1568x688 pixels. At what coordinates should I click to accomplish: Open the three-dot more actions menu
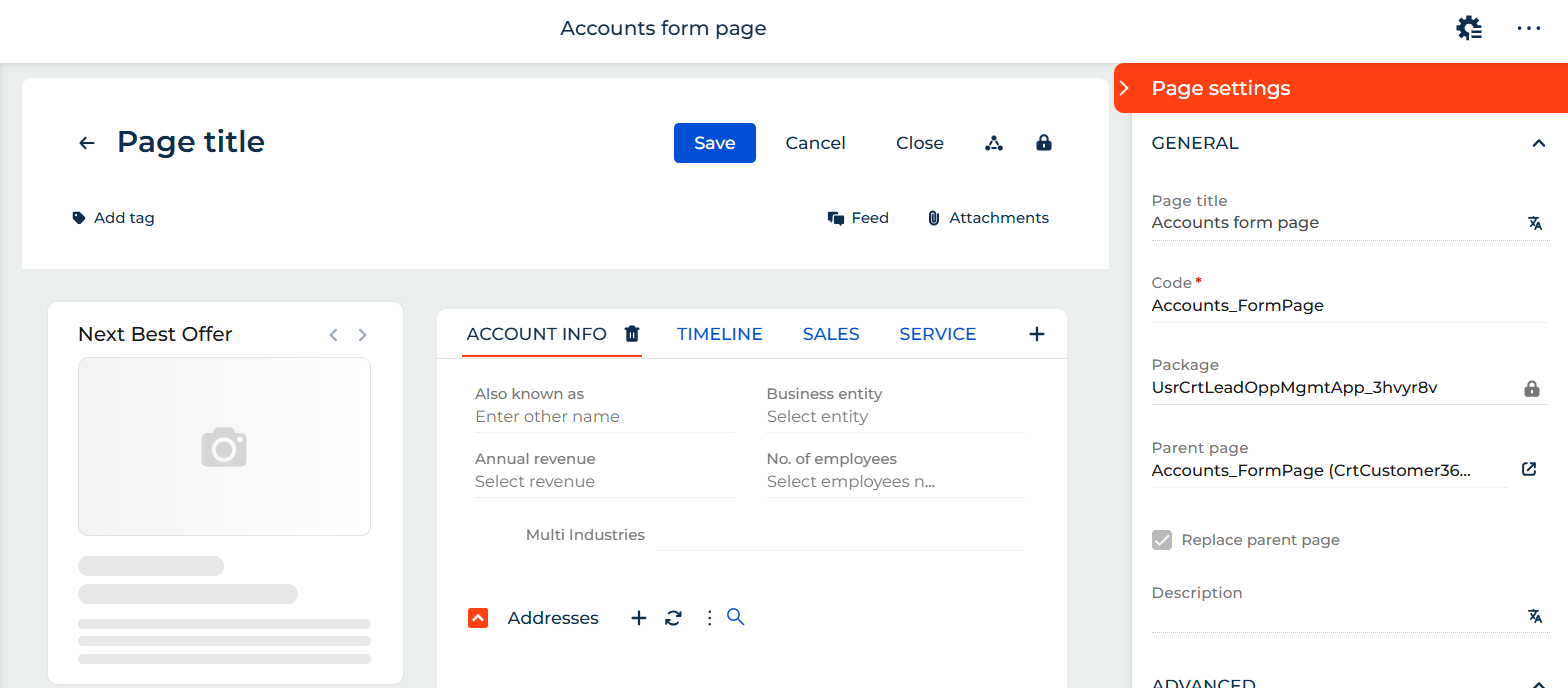point(1529,28)
